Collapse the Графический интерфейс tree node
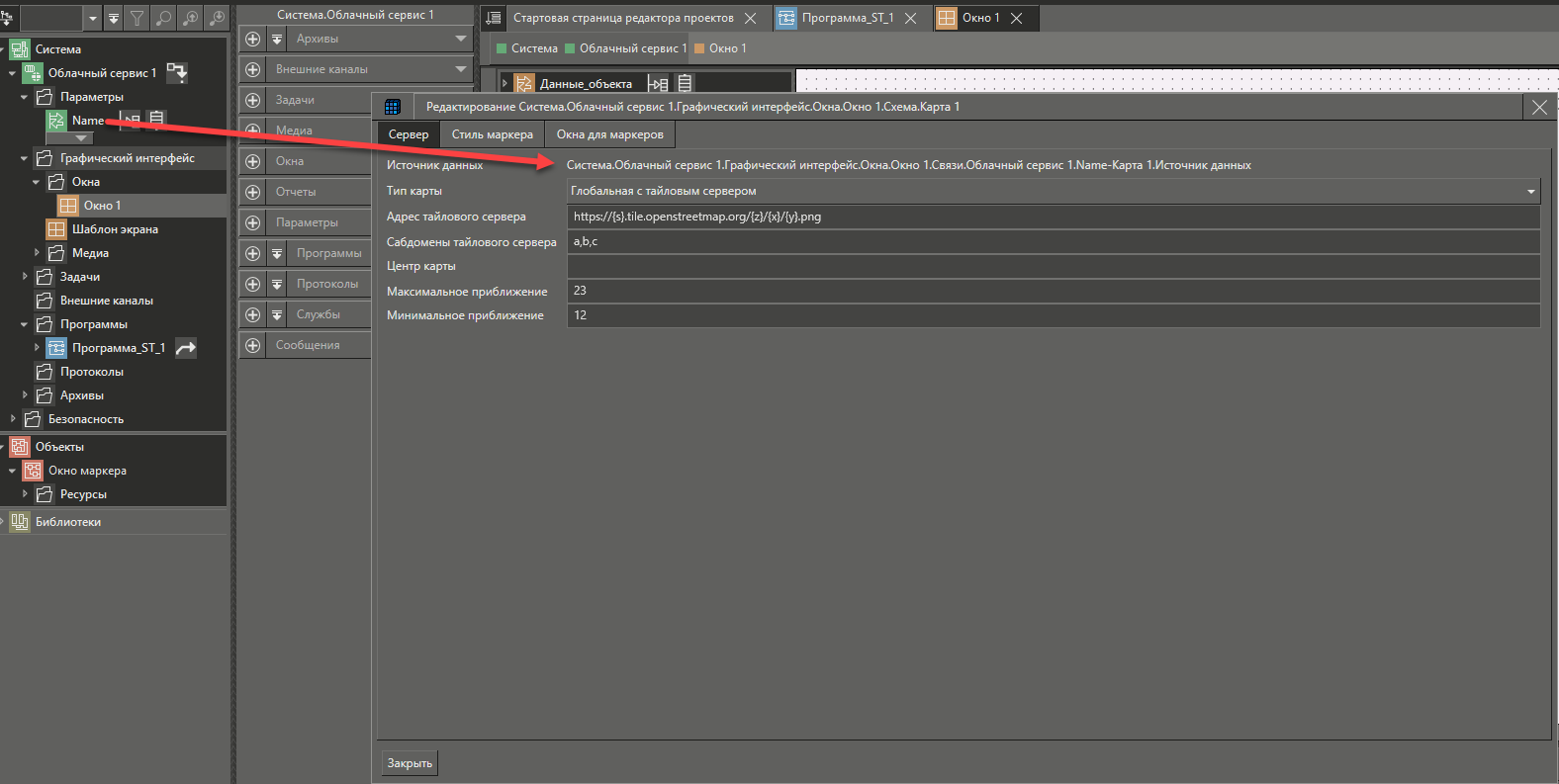The width and height of the screenshot is (1559, 784). point(25,158)
